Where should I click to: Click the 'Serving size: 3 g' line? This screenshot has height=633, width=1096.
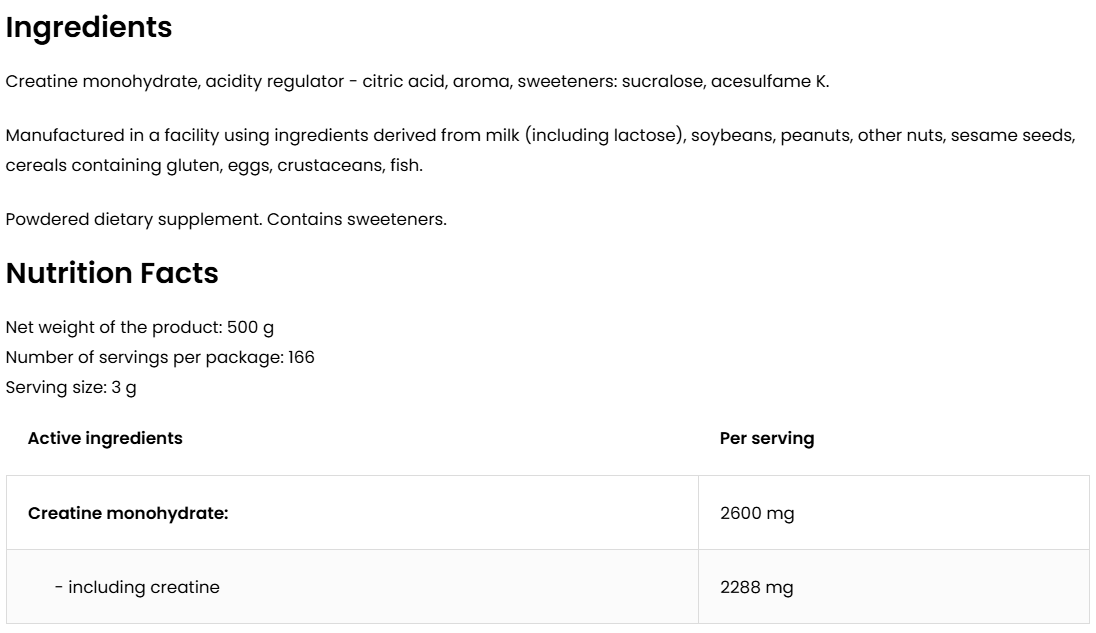pos(71,387)
